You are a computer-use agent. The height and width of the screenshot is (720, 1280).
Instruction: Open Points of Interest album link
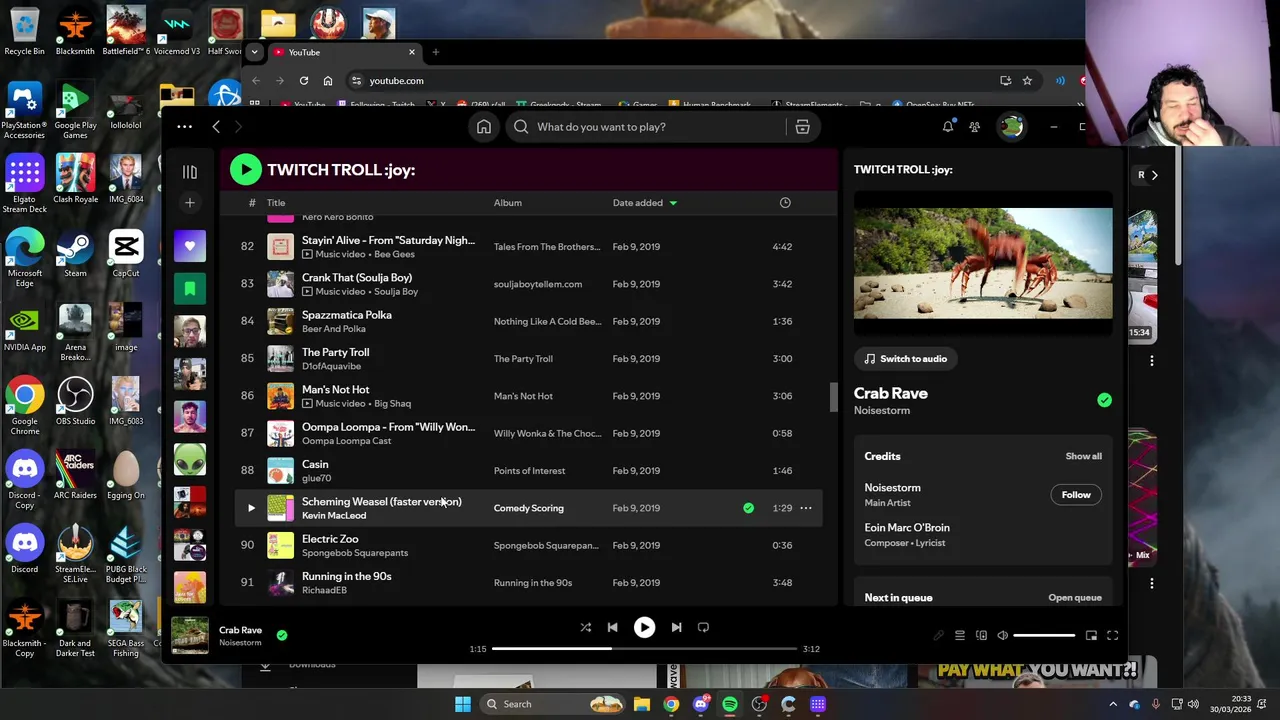(x=529, y=471)
